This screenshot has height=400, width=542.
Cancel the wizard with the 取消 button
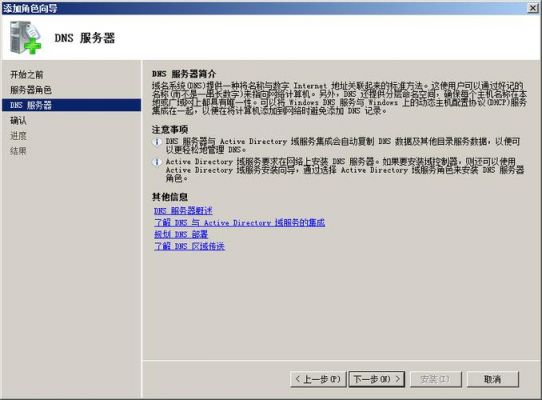tap(493, 379)
